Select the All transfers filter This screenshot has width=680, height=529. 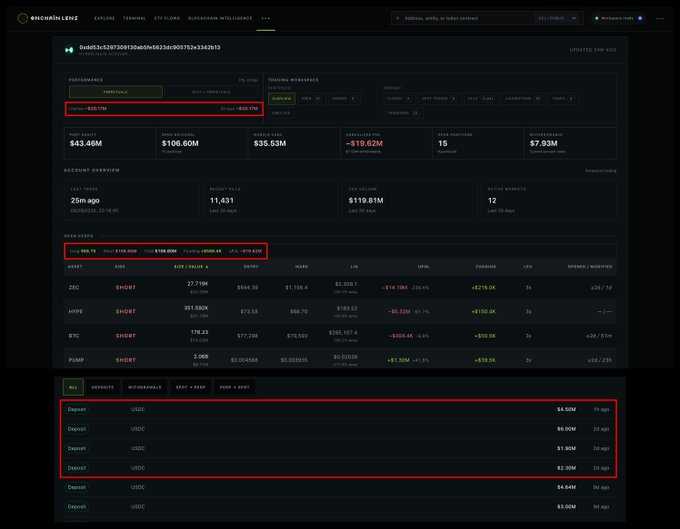click(73, 387)
